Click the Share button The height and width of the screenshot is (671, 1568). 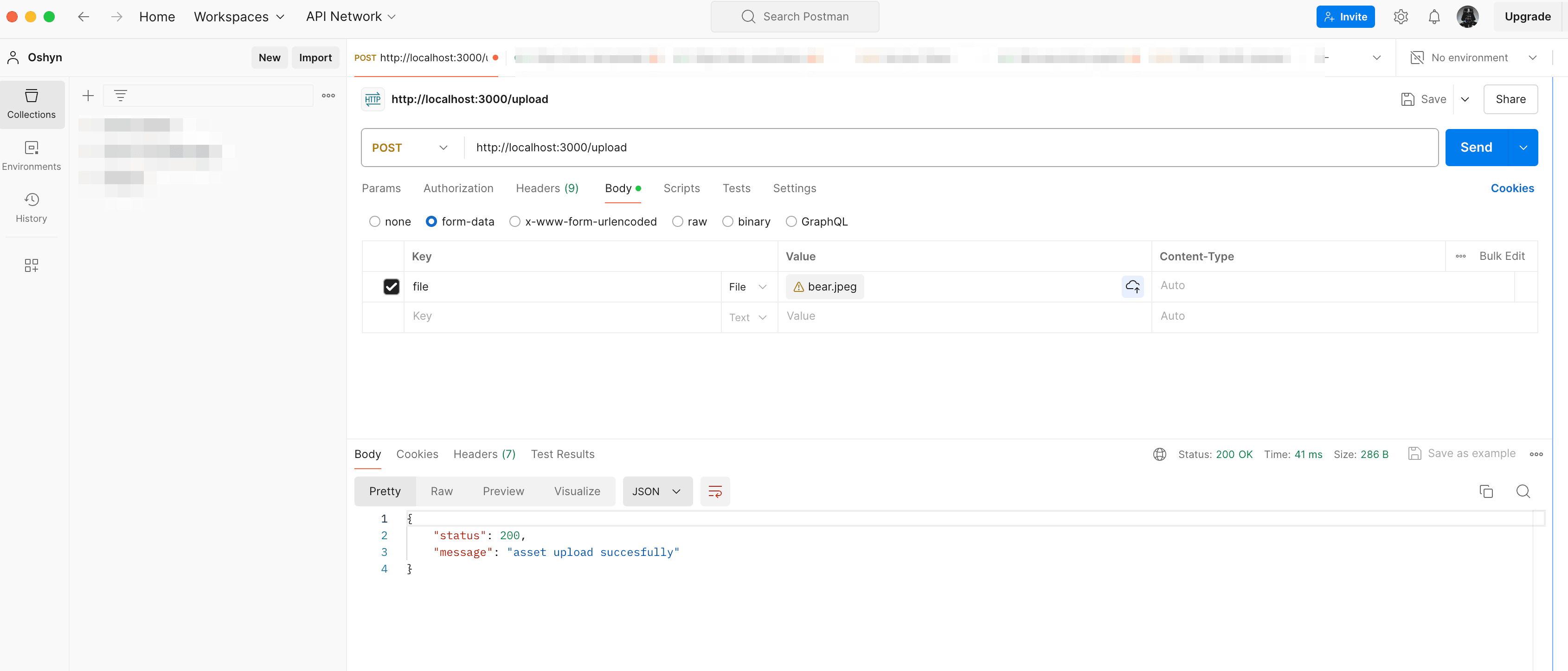1510,99
